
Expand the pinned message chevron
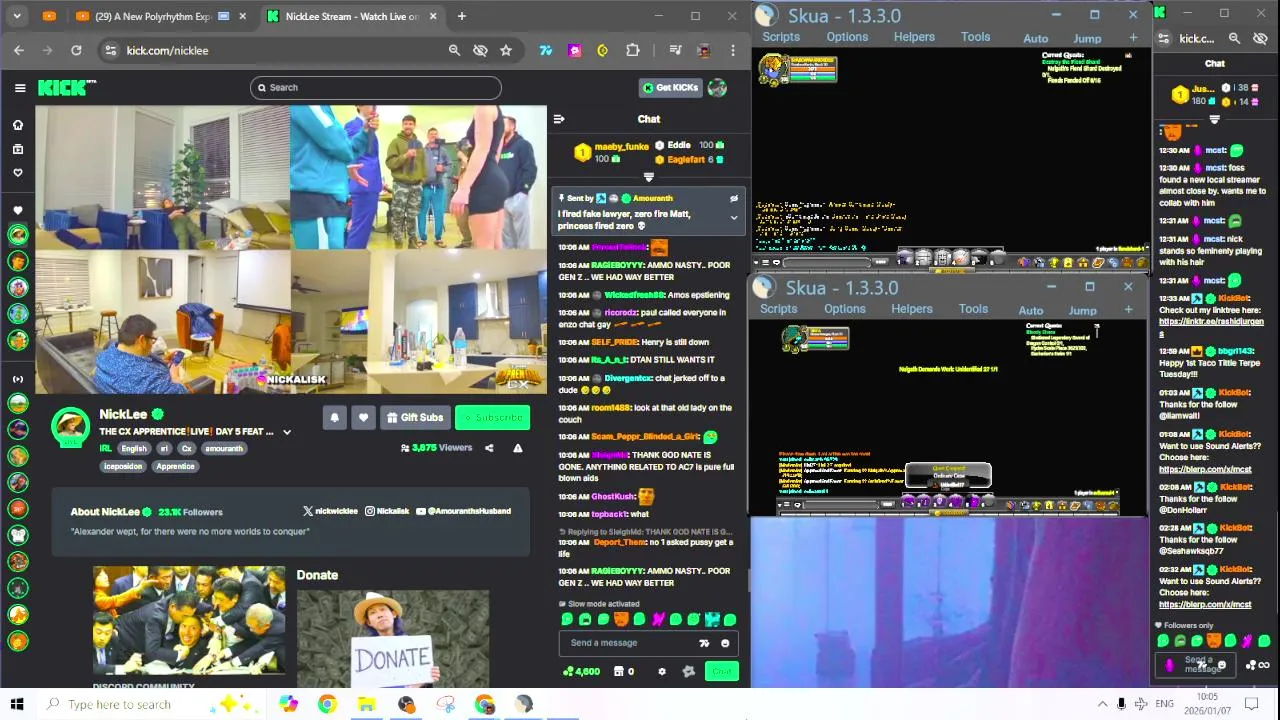(x=734, y=217)
